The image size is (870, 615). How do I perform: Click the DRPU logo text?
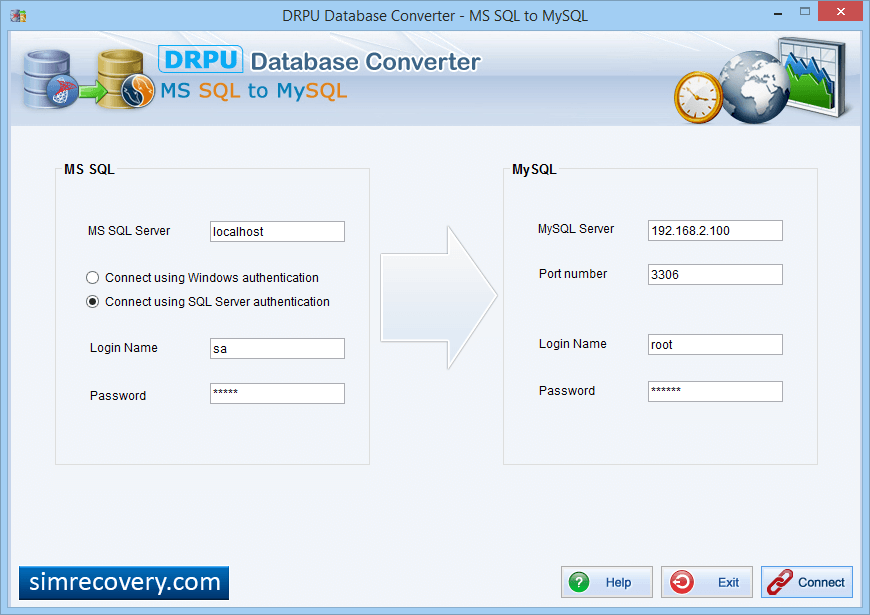pyautogui.click(x=201, y=59)
